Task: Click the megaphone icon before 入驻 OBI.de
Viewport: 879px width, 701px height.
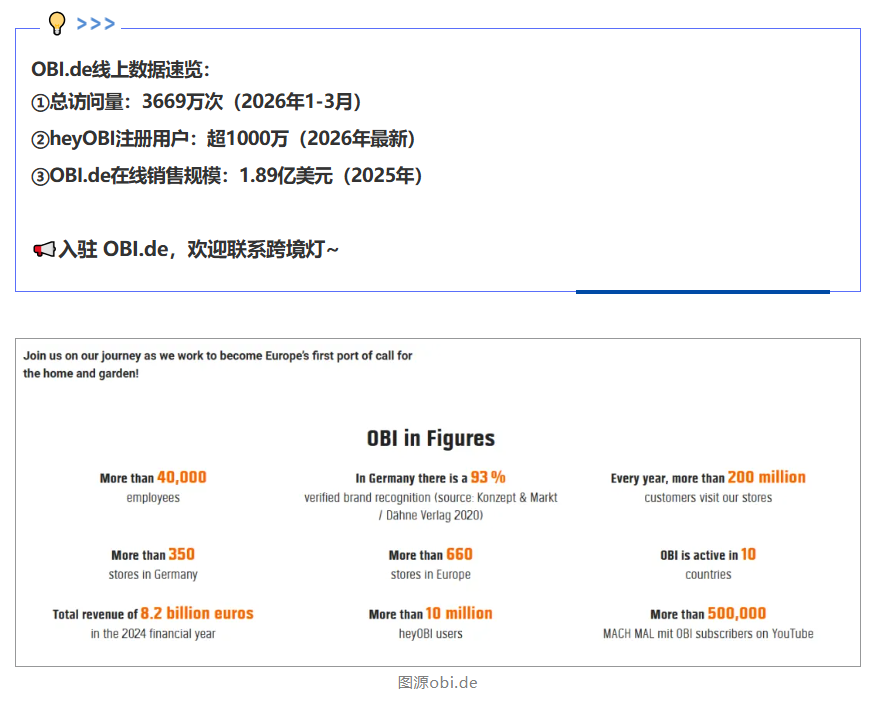Action: (44, 249)
